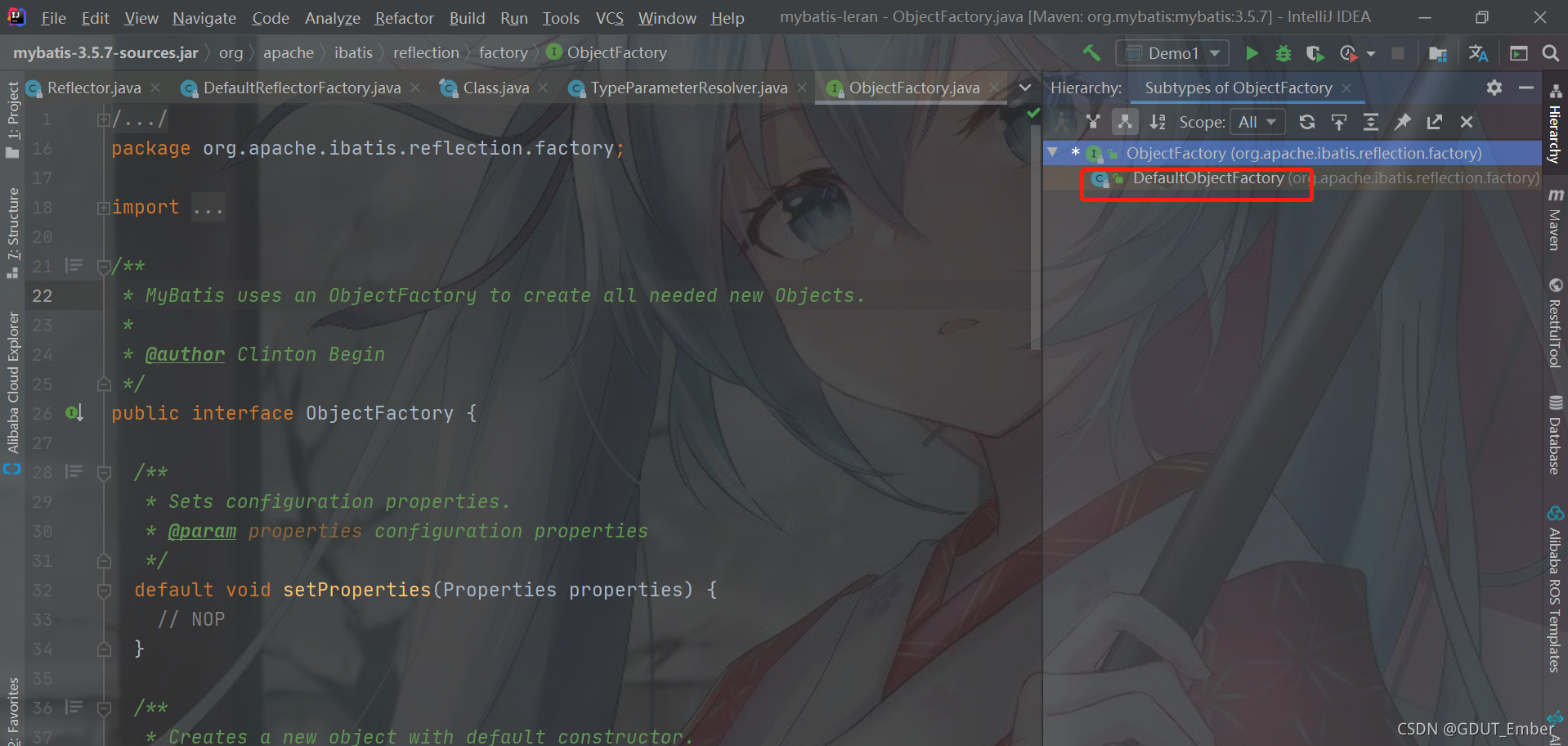Viewport: 1568px width, 746px height.
Task: Click the profiler run icon with clock
Action: 1349,53
